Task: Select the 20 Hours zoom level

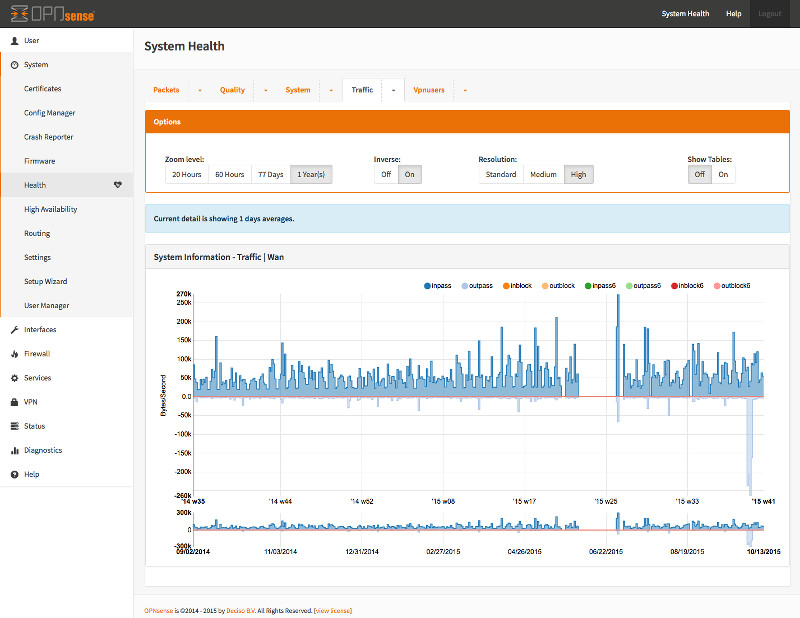Action: pyautogui.click(x=187, y=174)
